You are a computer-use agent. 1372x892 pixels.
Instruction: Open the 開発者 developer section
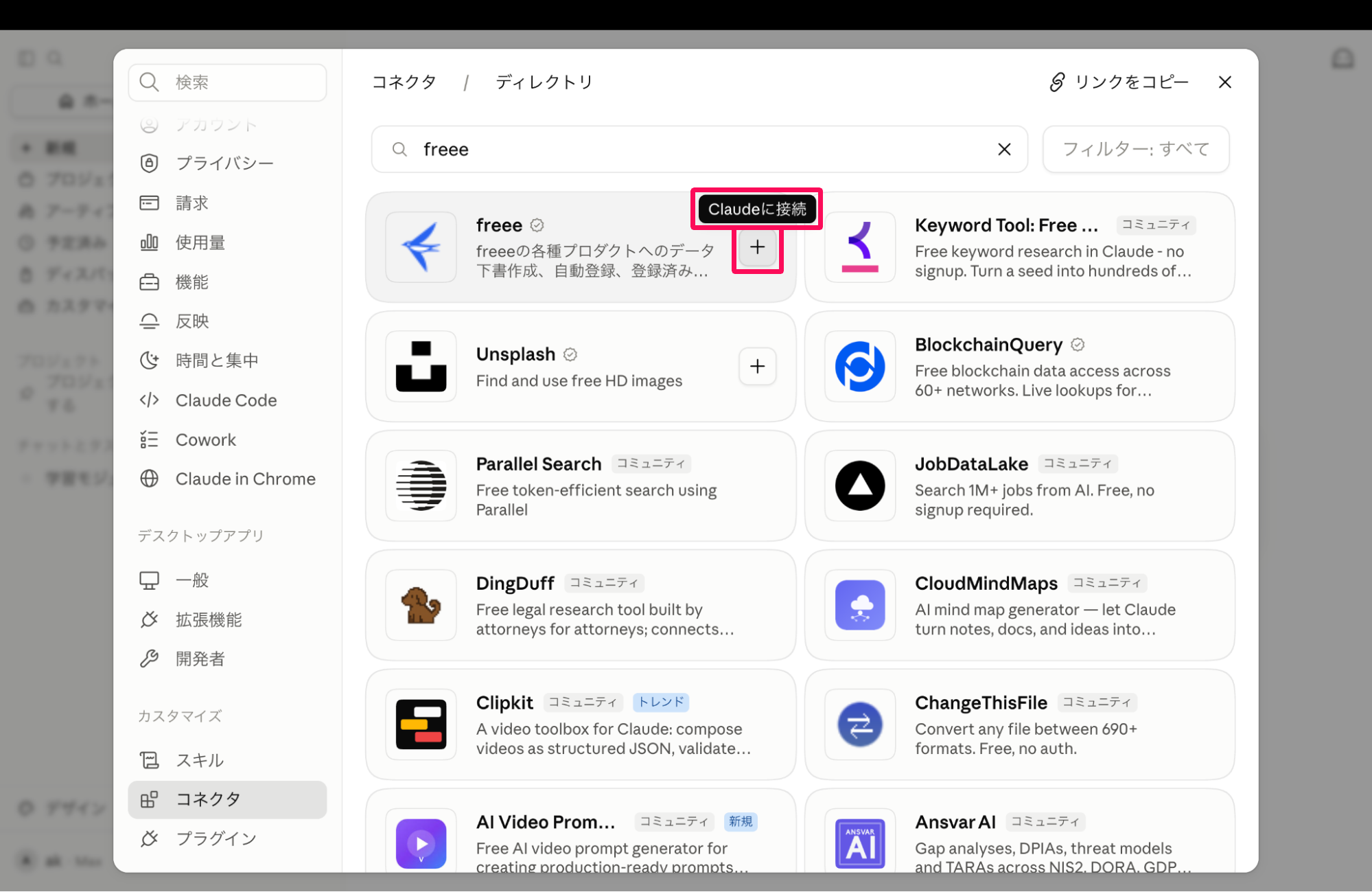click(227, 659)
